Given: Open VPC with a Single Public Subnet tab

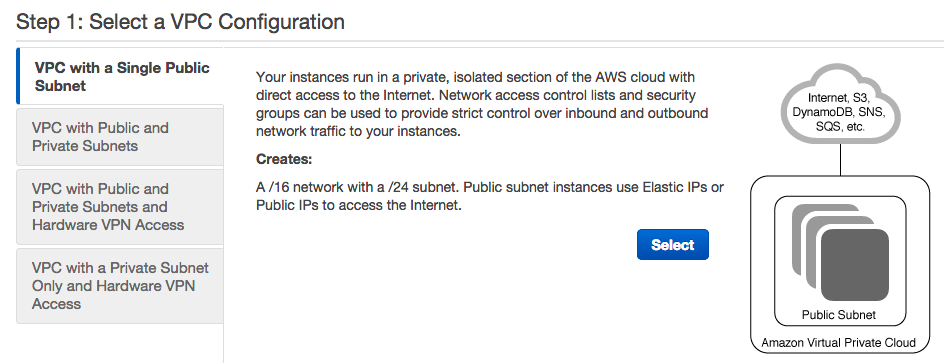Looking at the screenshot, I should point(120,76).
